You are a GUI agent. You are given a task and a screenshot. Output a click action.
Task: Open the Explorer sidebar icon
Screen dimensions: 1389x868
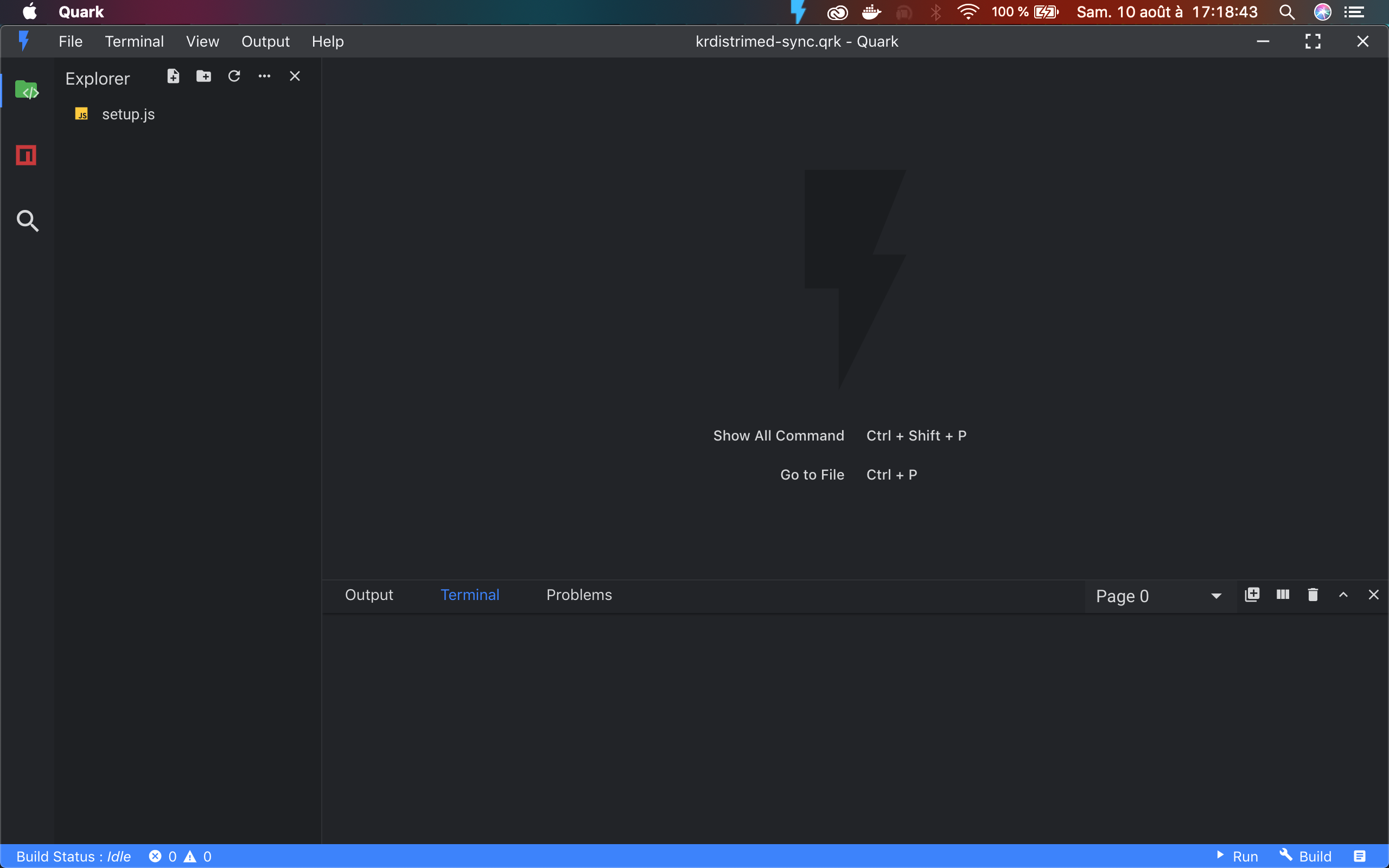coord(27,90)
